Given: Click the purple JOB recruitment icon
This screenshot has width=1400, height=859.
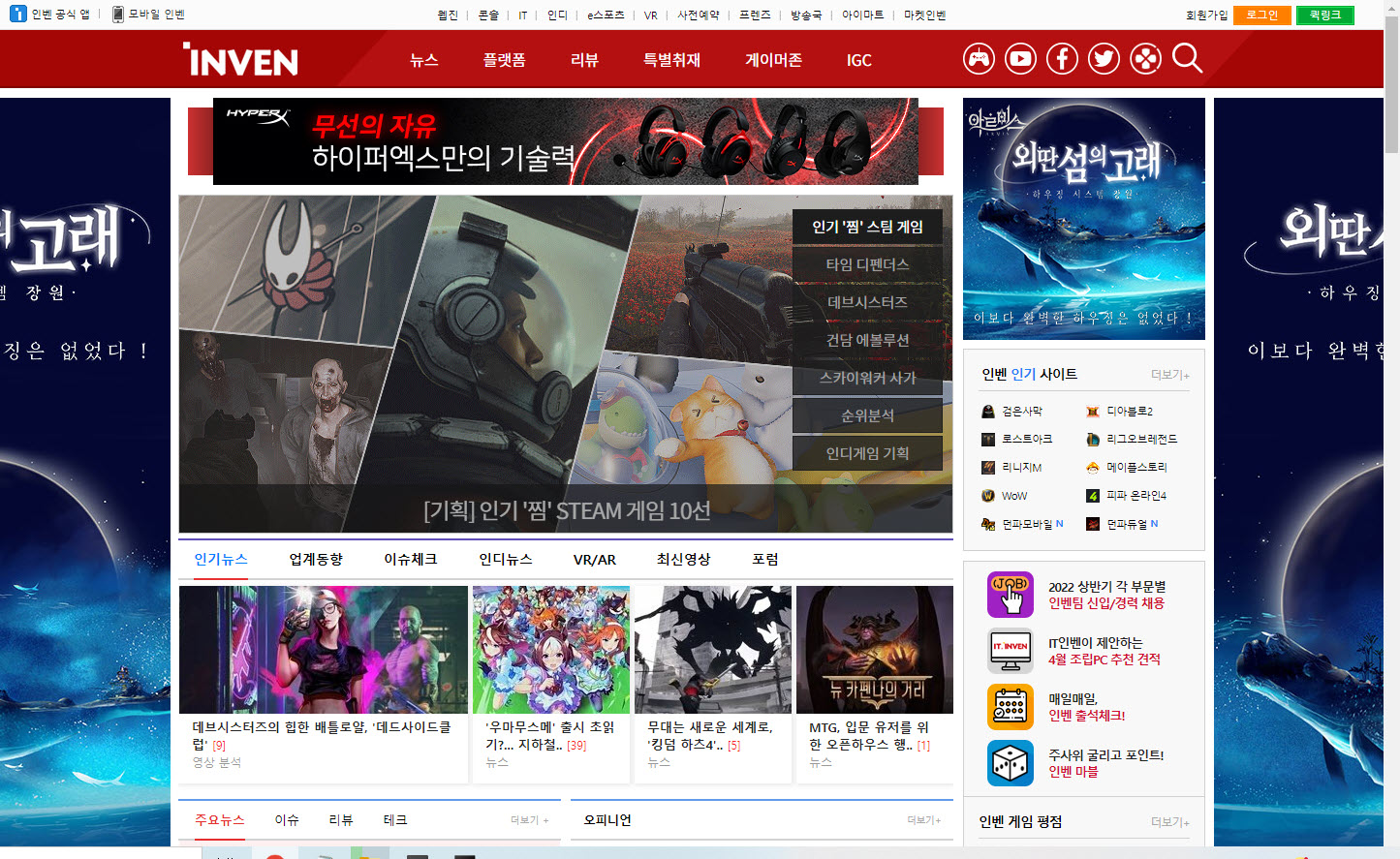Looking at the screenshot, I should point(1011,595).
